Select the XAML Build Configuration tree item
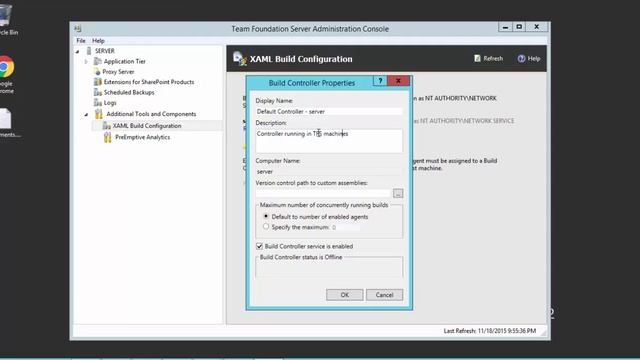Screen dimensions: 640x360 [x=147, y=126]
